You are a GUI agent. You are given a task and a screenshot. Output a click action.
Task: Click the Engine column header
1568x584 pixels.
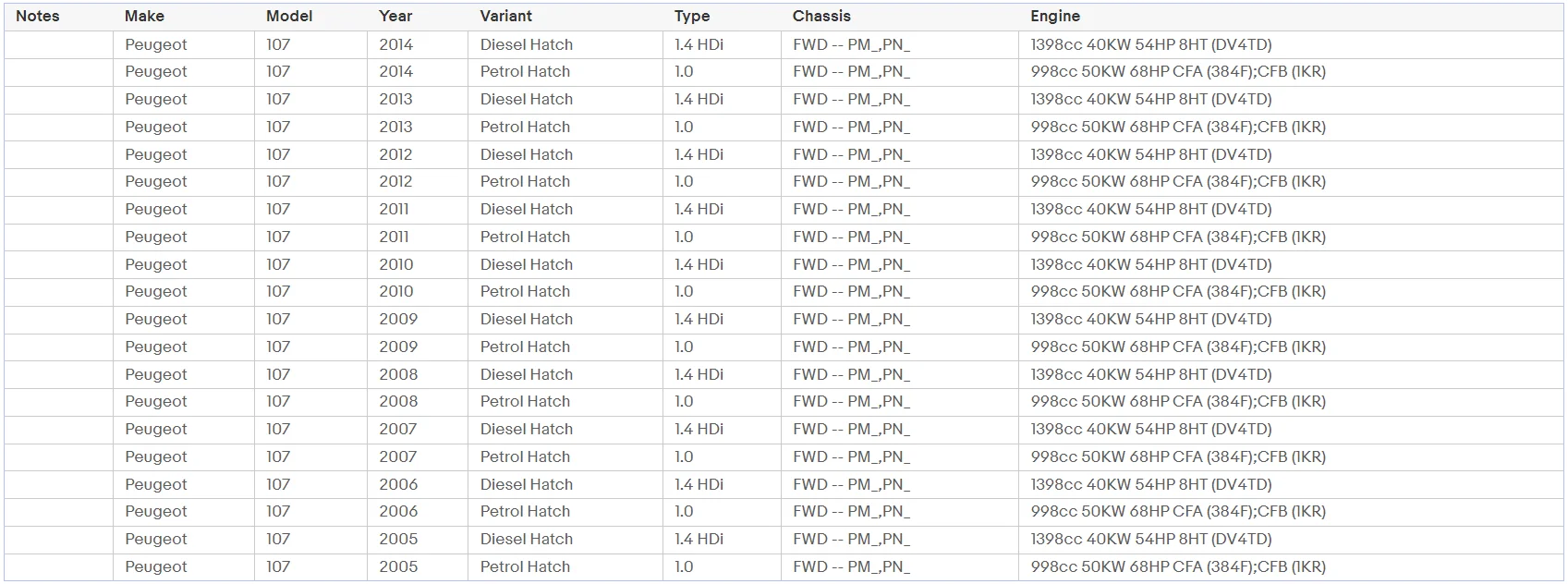click(x=1055, y=16)
